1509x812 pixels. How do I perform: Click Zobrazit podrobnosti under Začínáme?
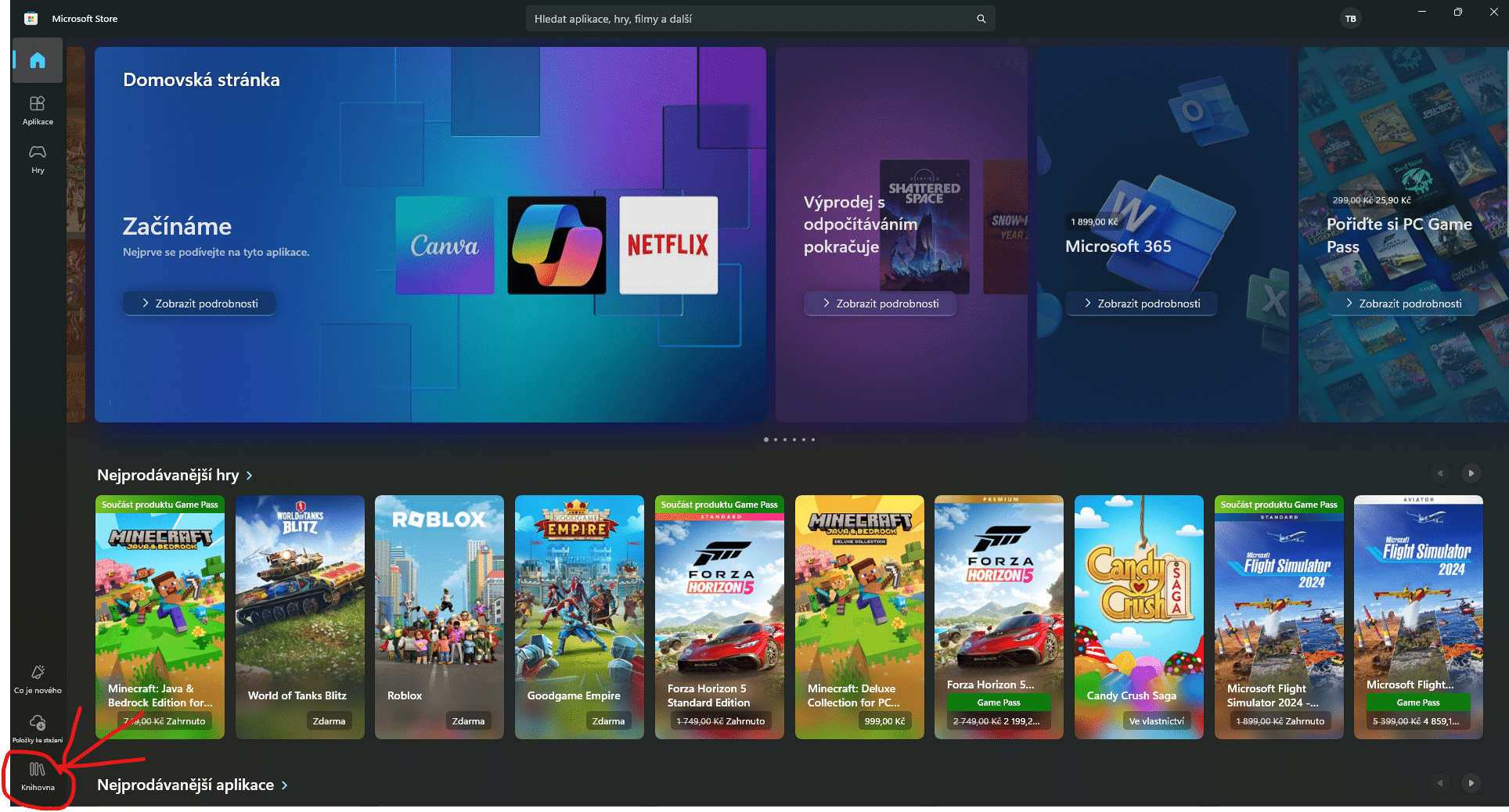199,304
